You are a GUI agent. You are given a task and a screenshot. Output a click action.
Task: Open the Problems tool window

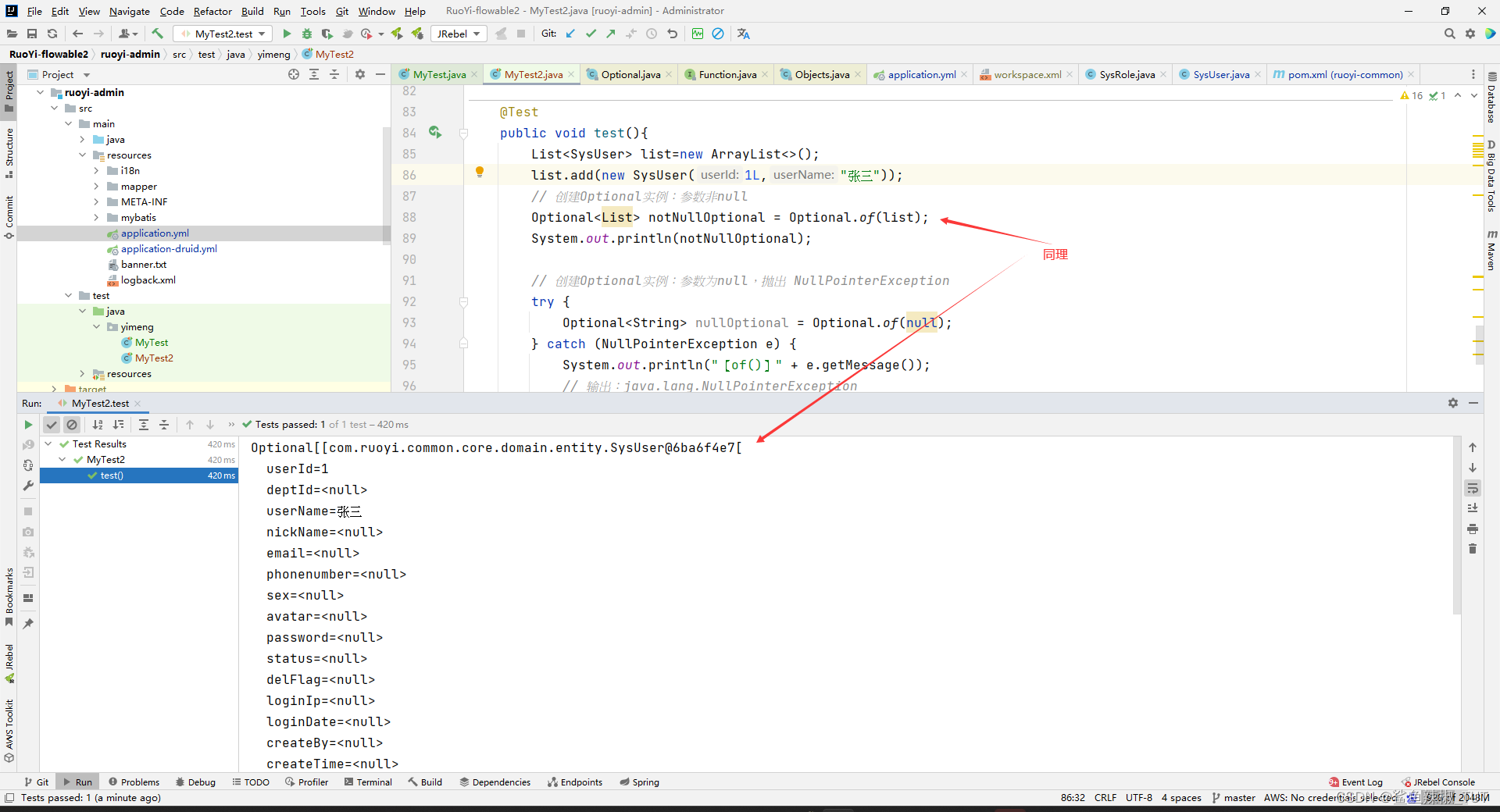pos(134,782)
